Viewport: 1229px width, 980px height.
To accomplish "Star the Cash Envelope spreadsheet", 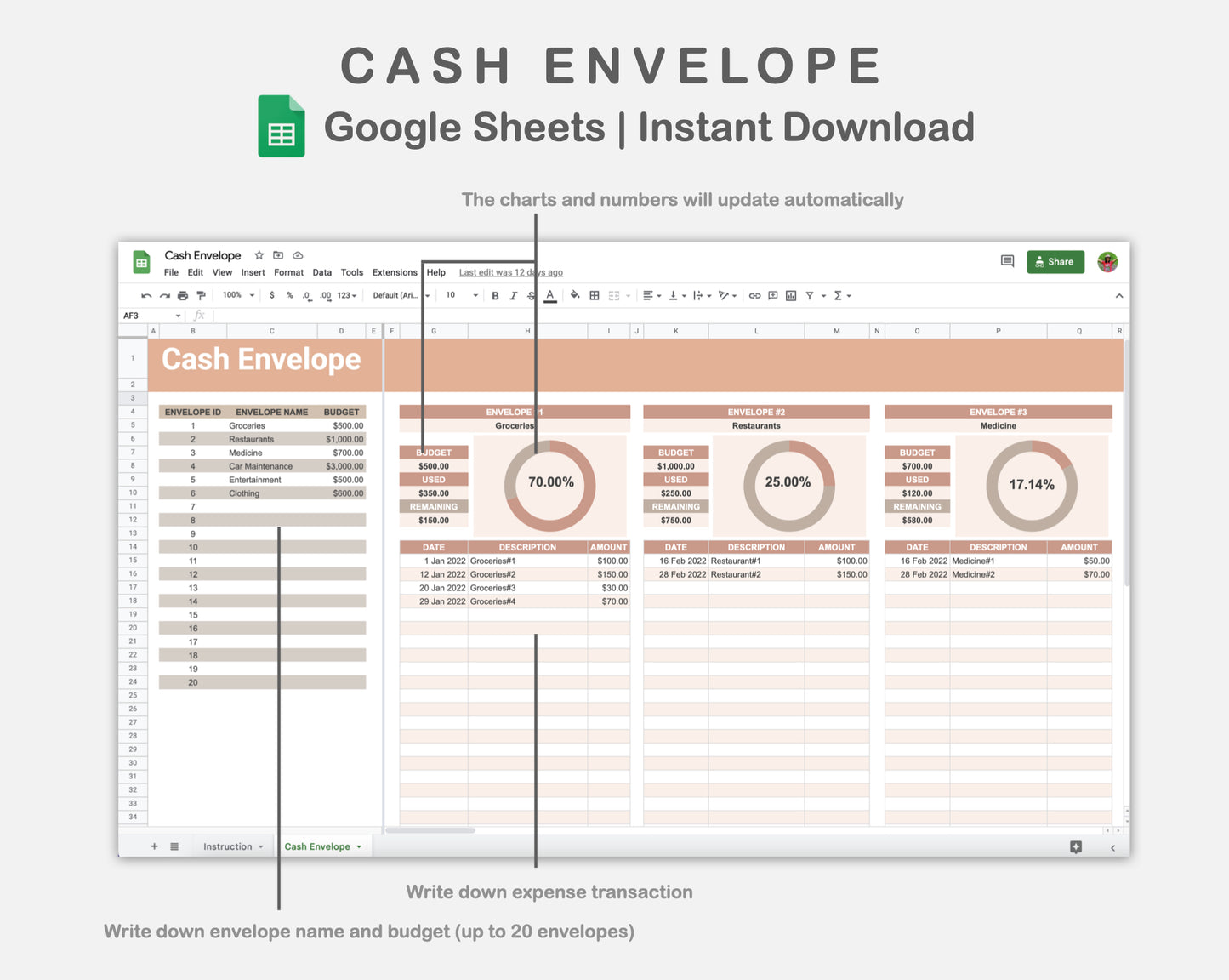I will (259, 255).
